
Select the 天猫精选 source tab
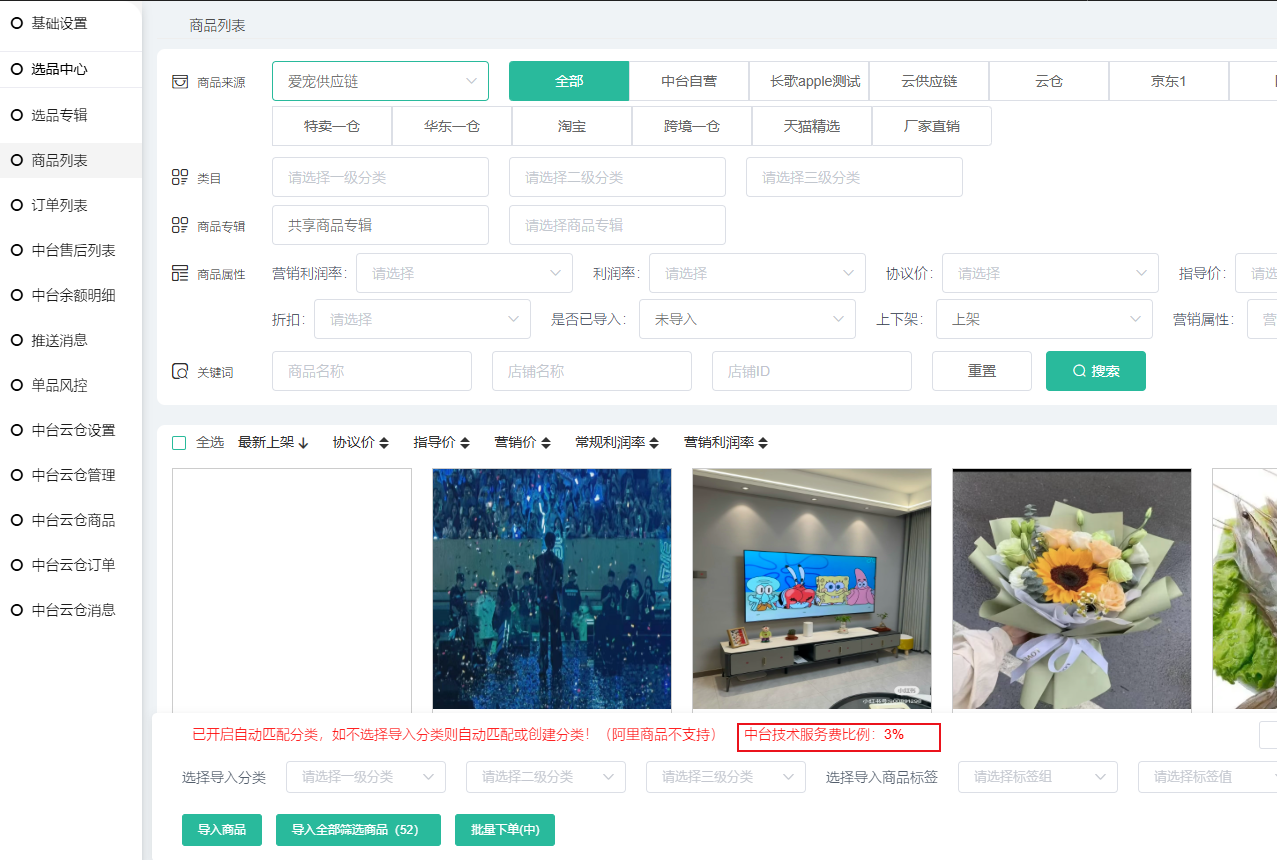pos(811,126)
